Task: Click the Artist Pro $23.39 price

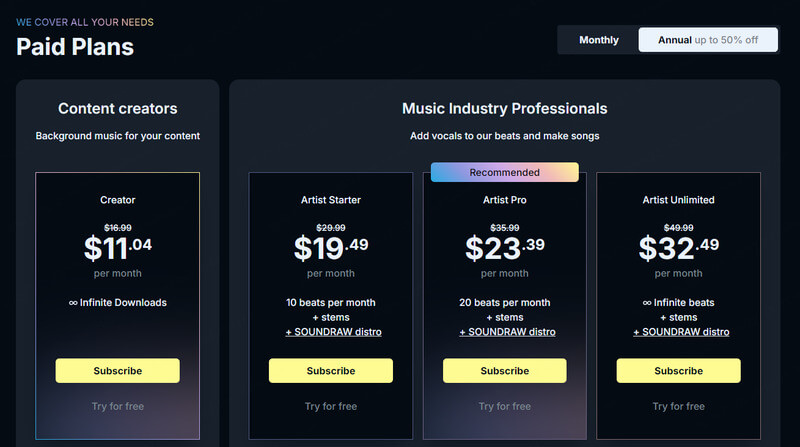Action: (x=504, y=246)
